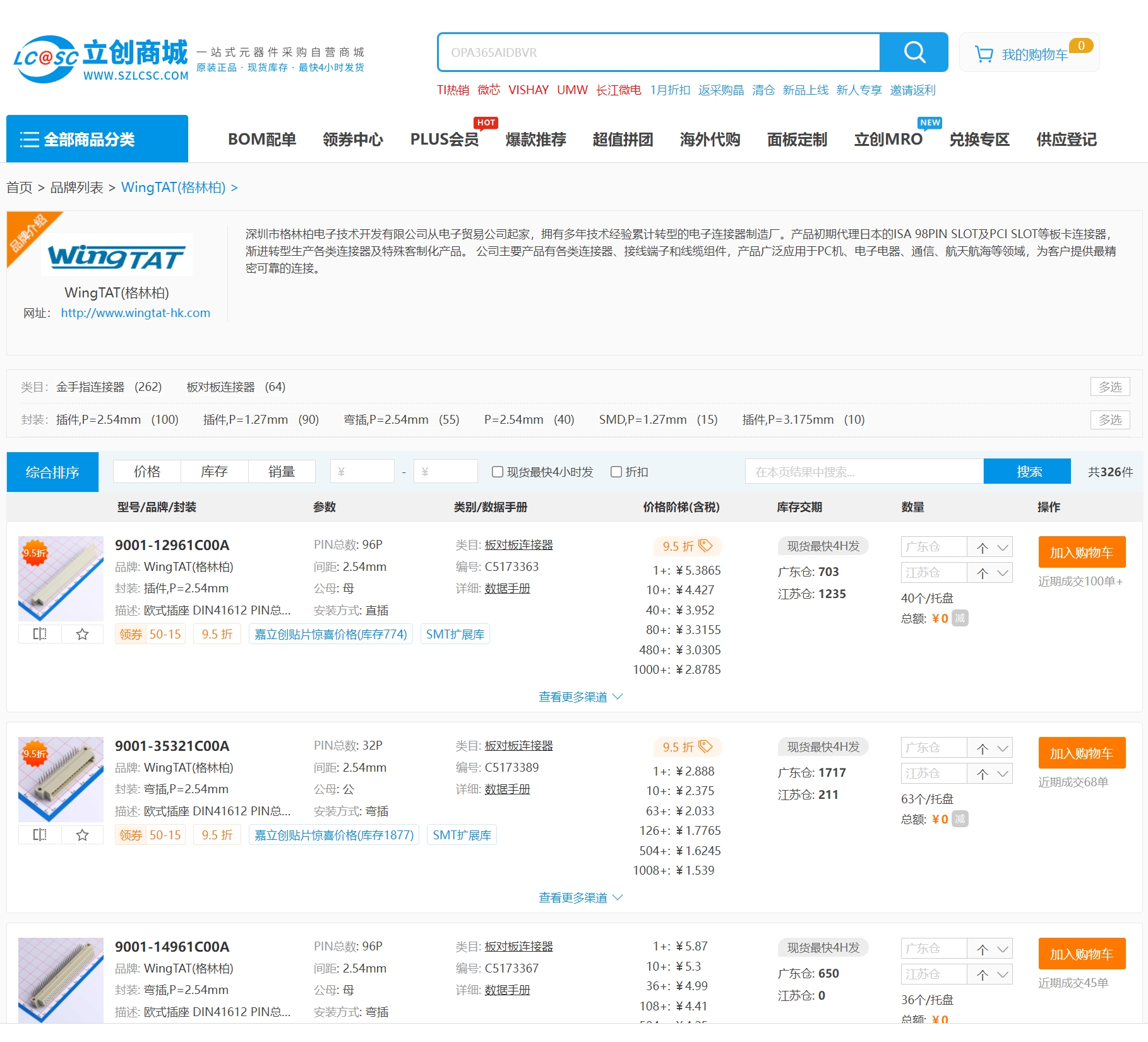
Task: Click 搜索 button for in-page search
Action: coord(1027,471)
